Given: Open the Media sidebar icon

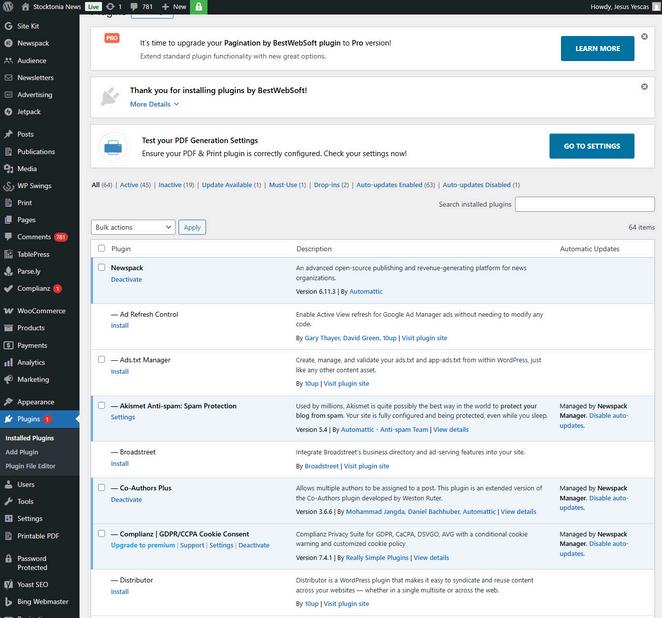Looking at the screenshot, I should click(8, 169).
